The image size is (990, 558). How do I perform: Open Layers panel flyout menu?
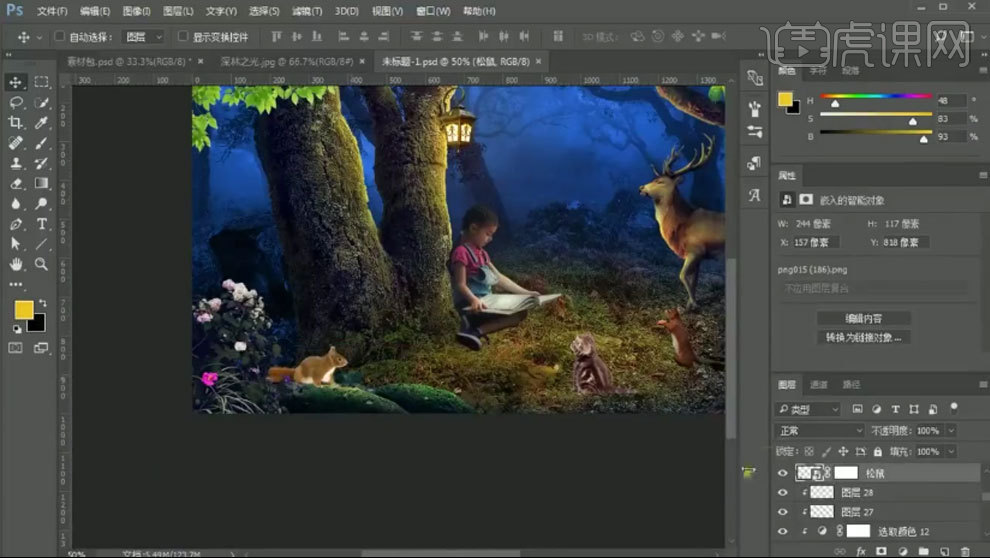point(982,384)
